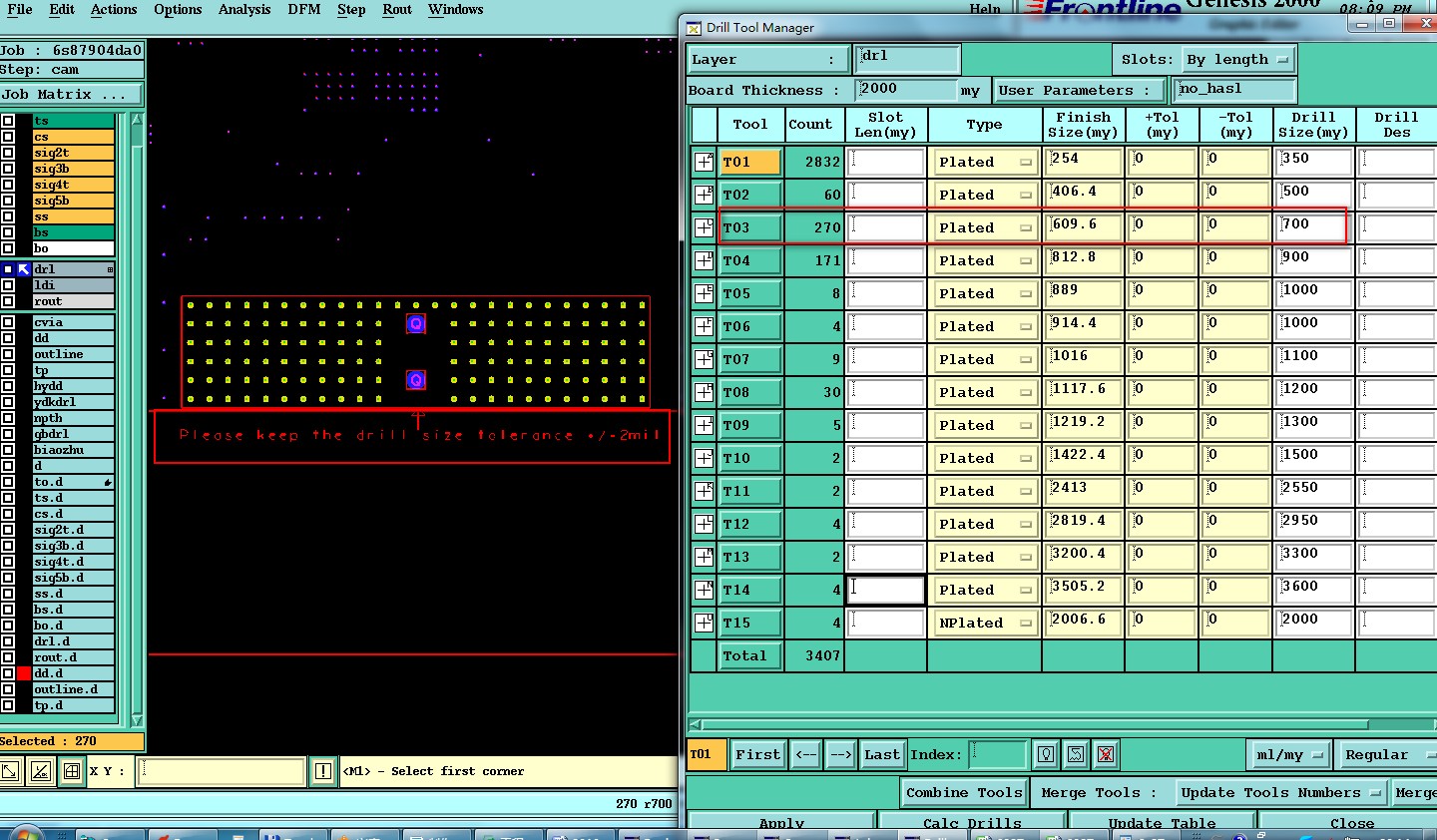The image size is (1437, 840).
Task: Open the Windows menu
Action: click(456, 10)
